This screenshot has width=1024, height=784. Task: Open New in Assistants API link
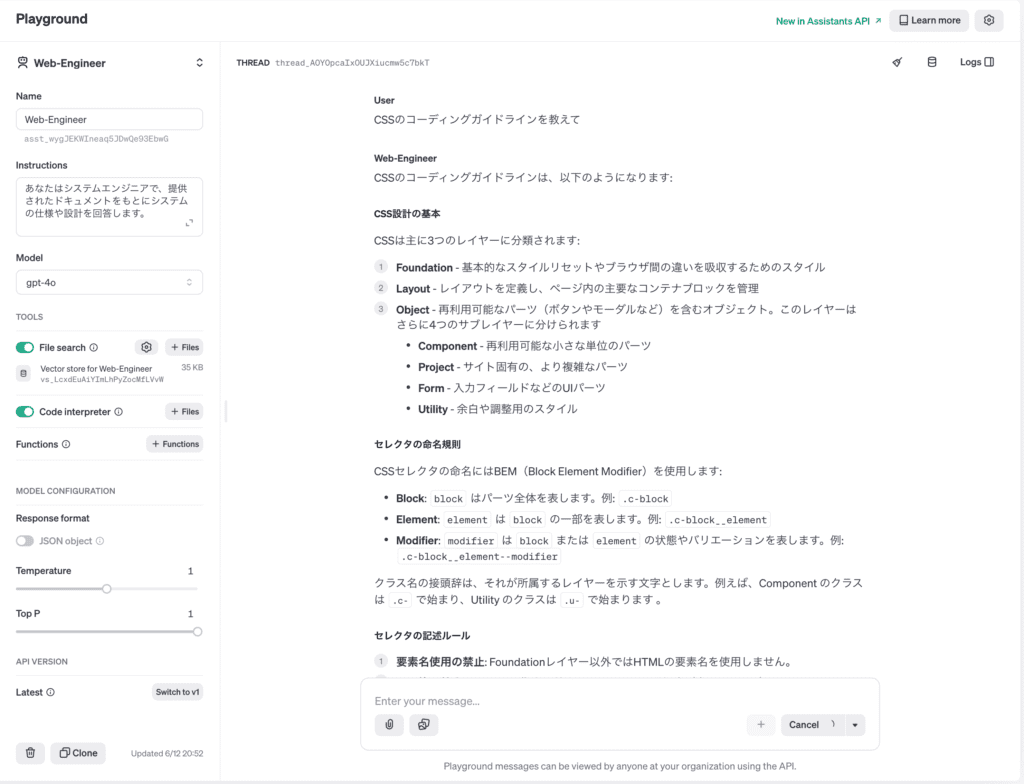[x=828, y=20]
